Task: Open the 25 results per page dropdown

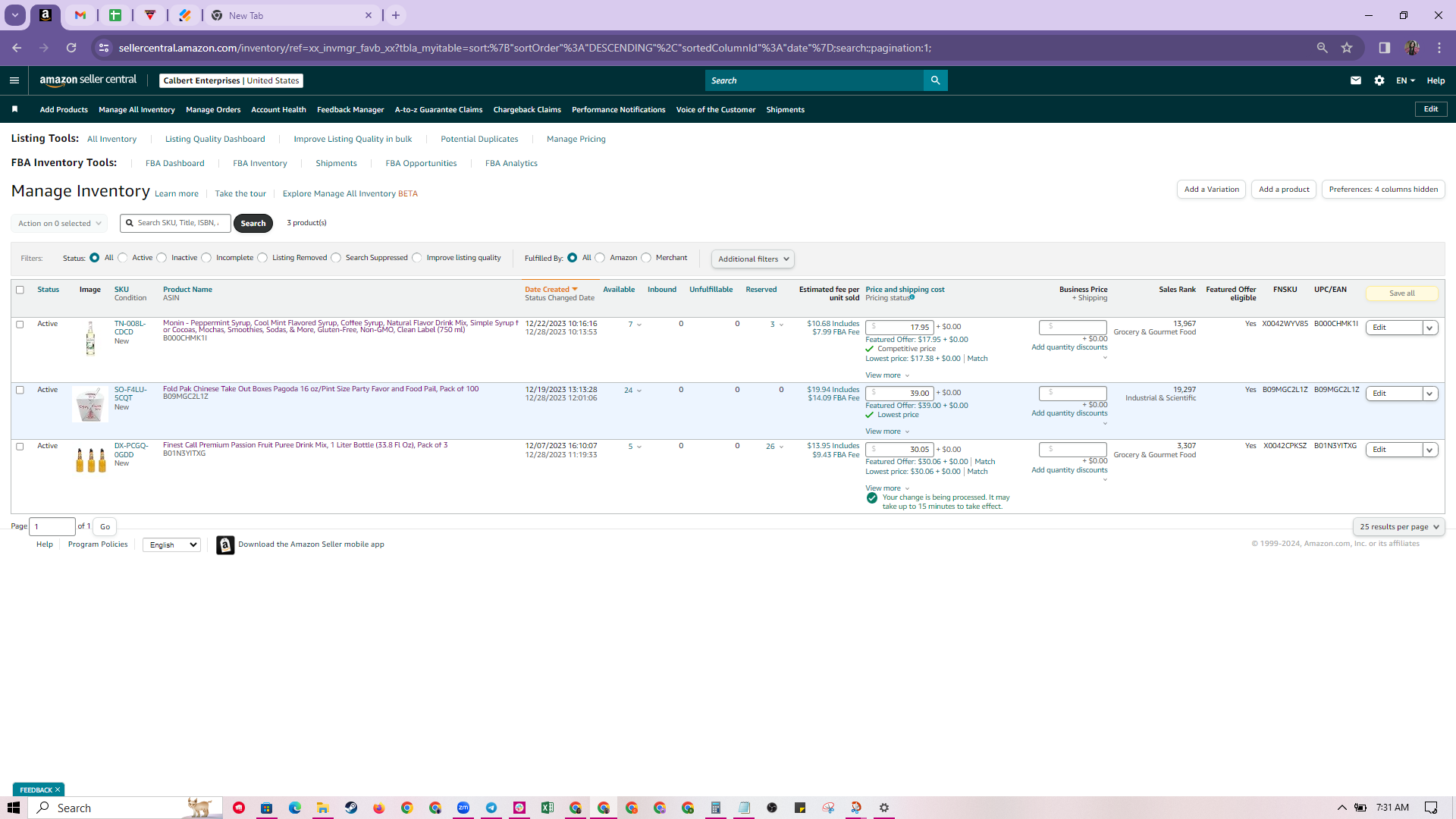Action: [x=1398, y=527]
